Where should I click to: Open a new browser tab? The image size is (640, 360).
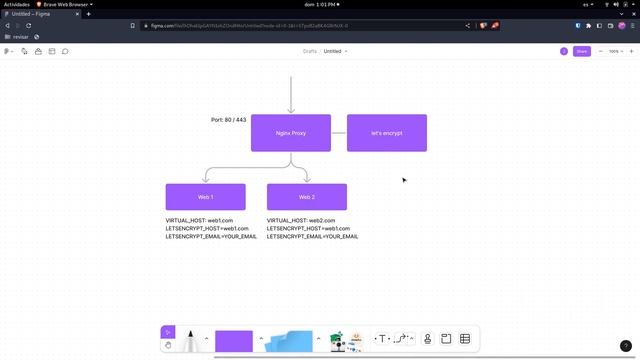(x=89, y=14)
